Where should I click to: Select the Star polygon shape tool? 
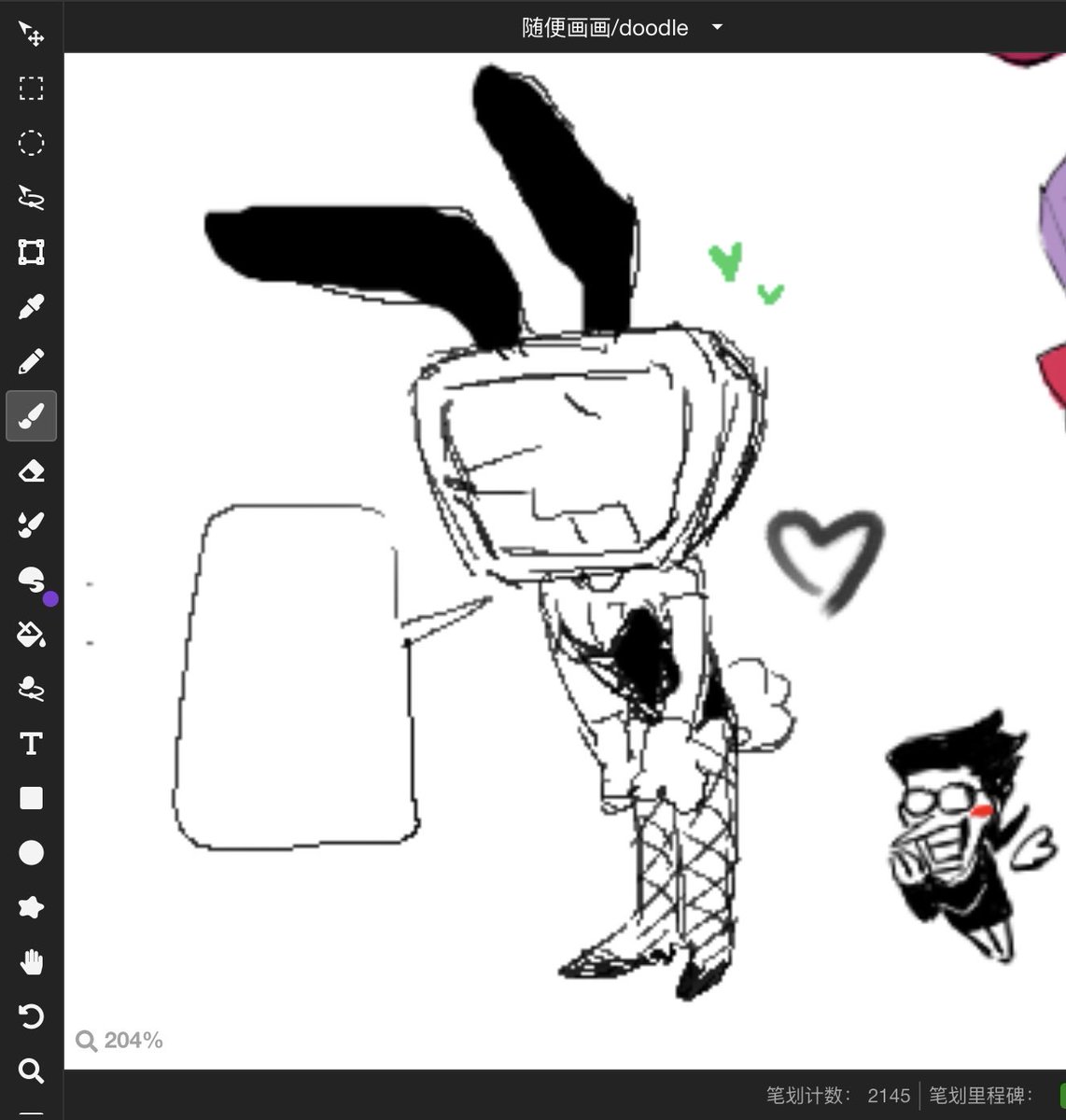31,907
